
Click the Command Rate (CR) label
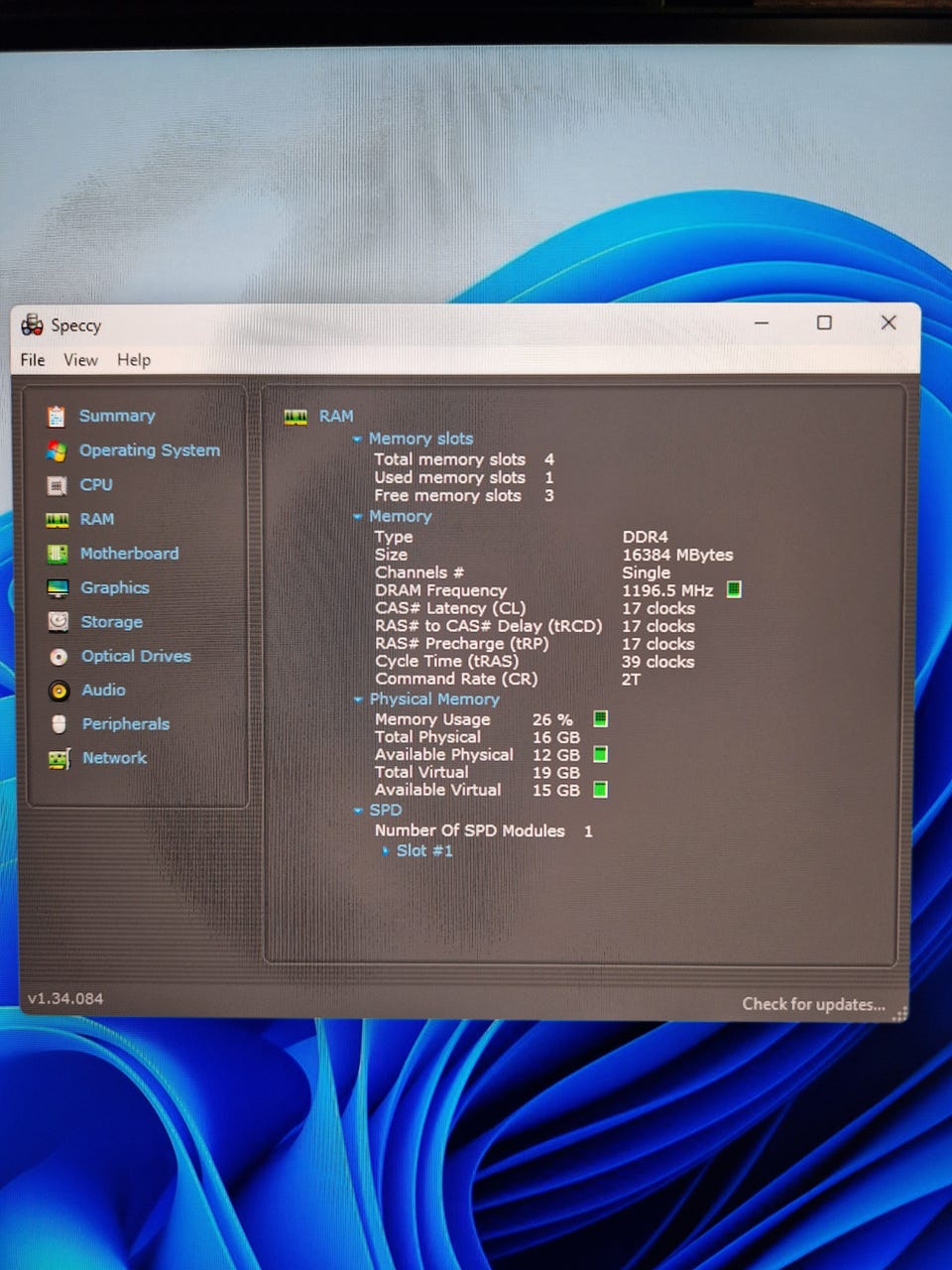pos(456,680)
